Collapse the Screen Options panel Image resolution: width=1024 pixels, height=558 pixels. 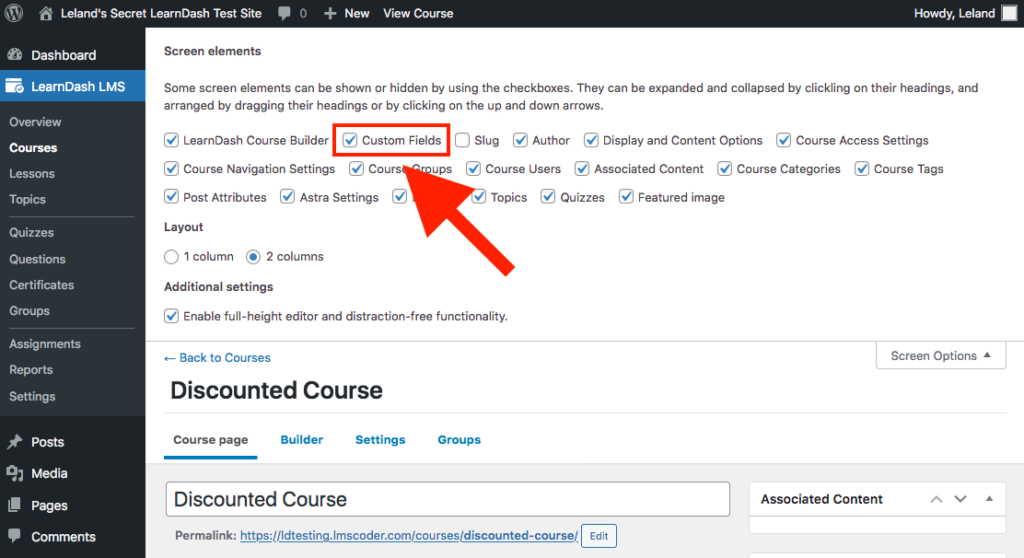pyautogui.click(x=940, y=356)
